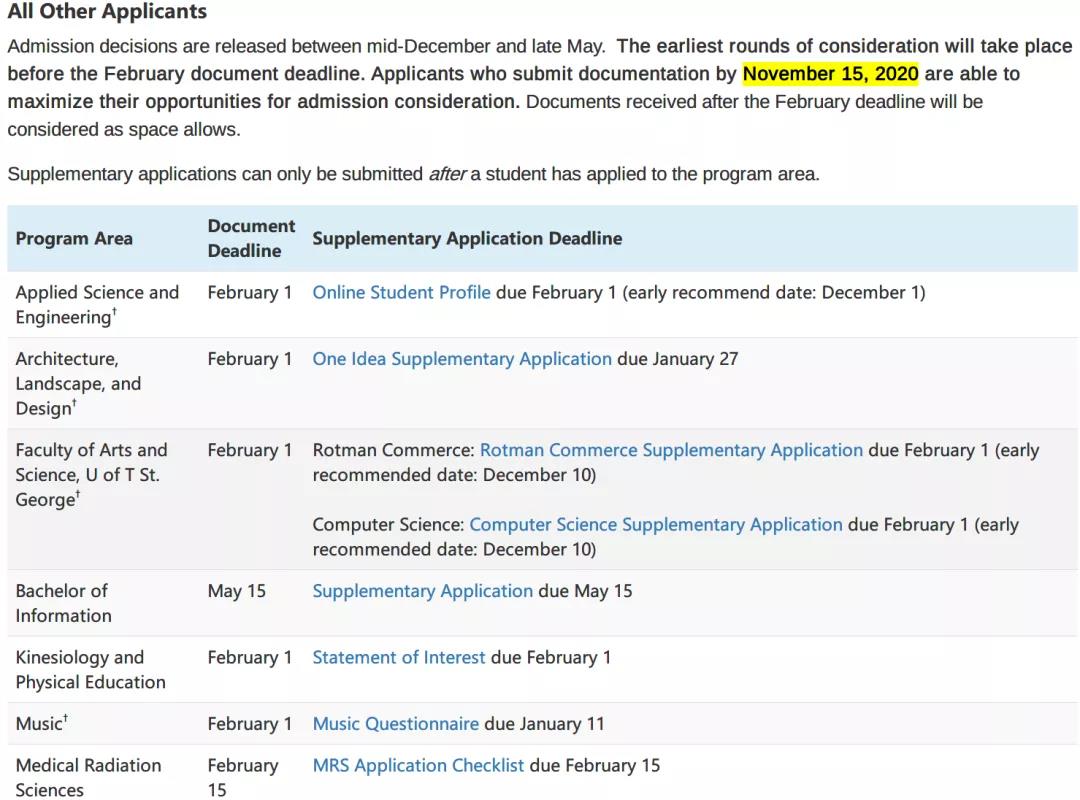This screenshot has width=1080, height=800.
Task: Click Supplementary Application Deadline column header
Action: tap(468, 238)
